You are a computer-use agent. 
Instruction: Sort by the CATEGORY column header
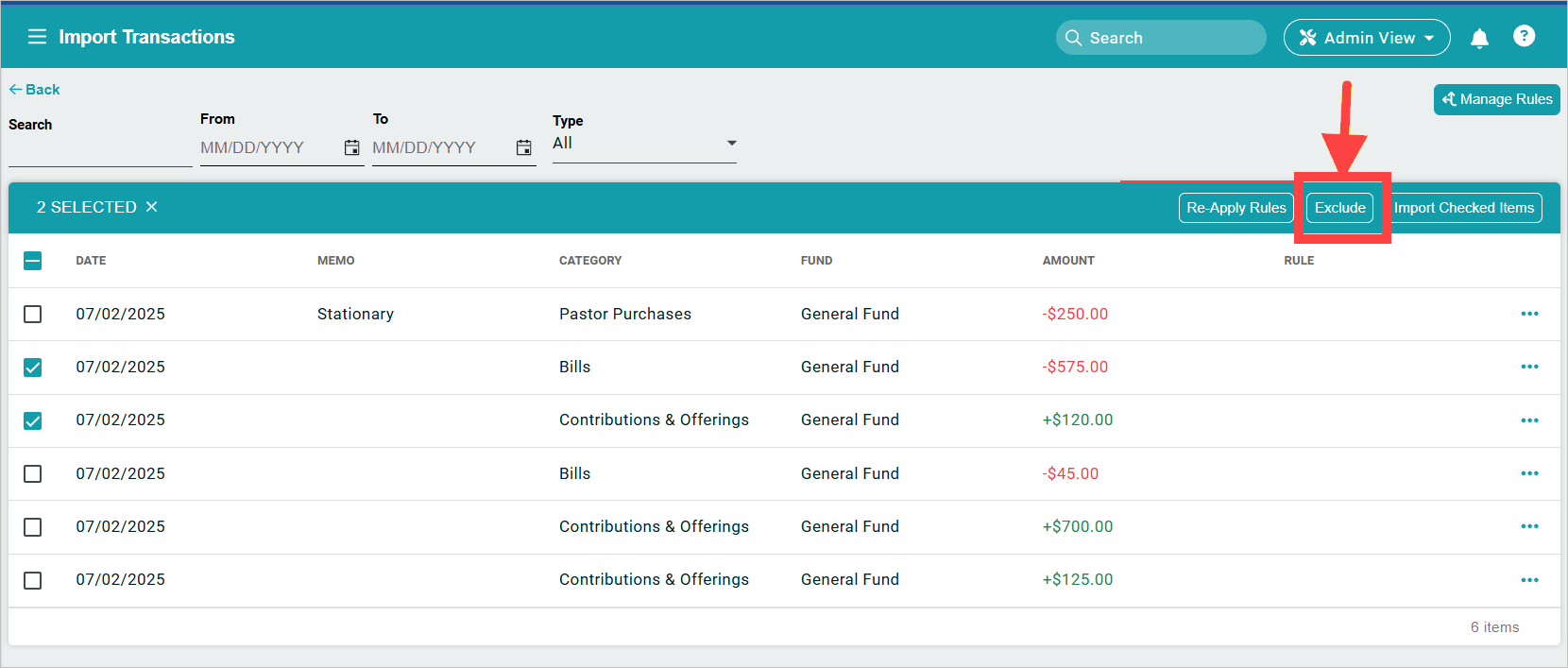point(590,261)
